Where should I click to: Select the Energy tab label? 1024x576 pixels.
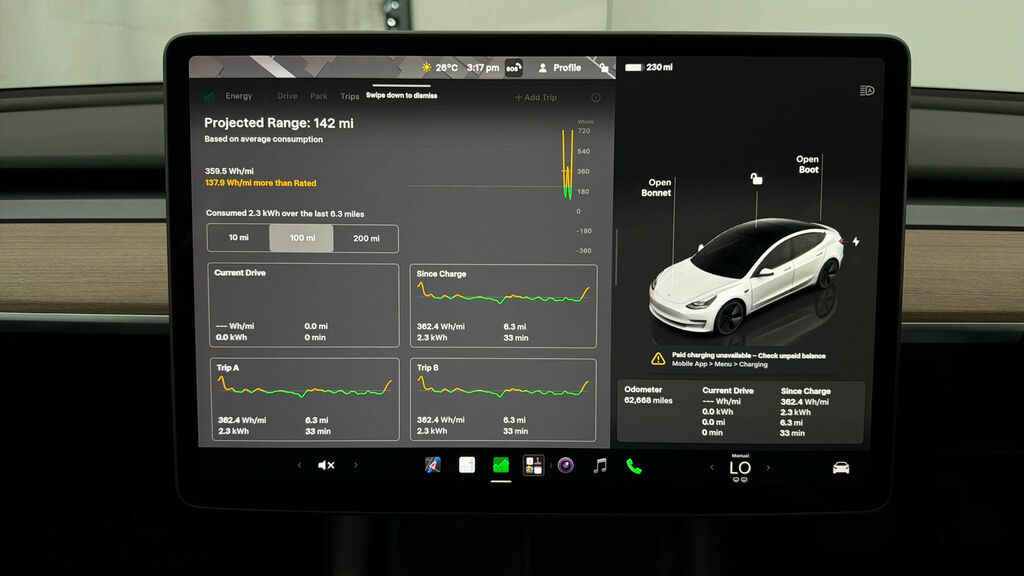tap(239, 96)
